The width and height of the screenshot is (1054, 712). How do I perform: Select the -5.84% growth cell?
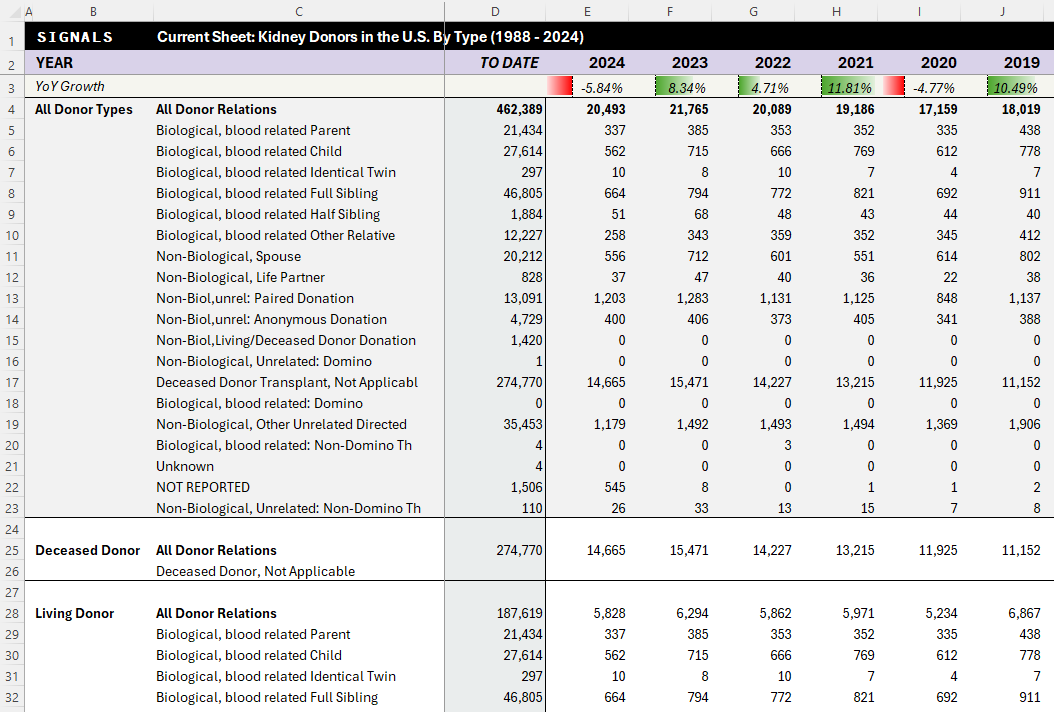587,87
